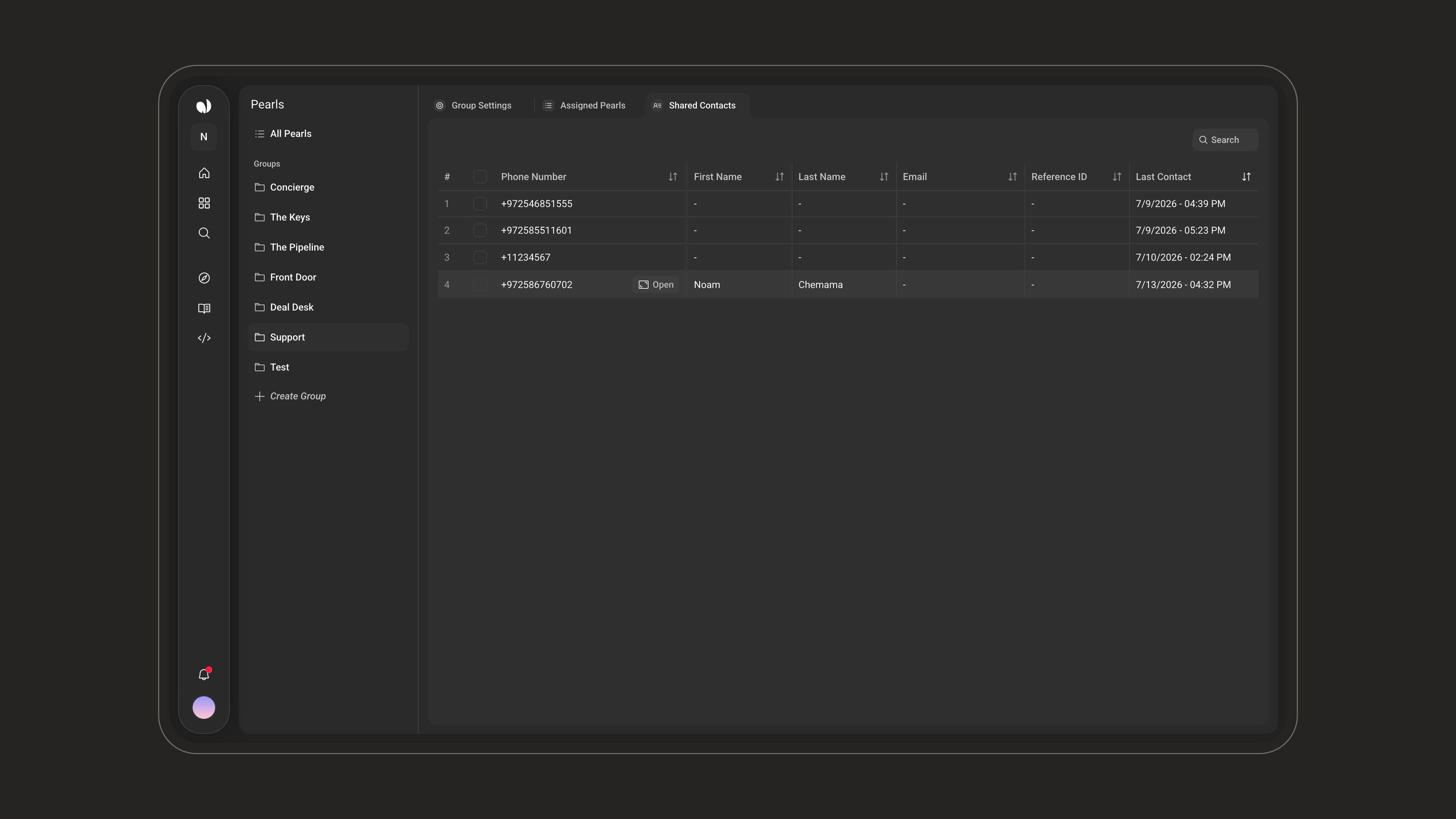Toggle the select-all header checkbox
The width and height of the screenshot is (1456, 819).
click(480, 177)
